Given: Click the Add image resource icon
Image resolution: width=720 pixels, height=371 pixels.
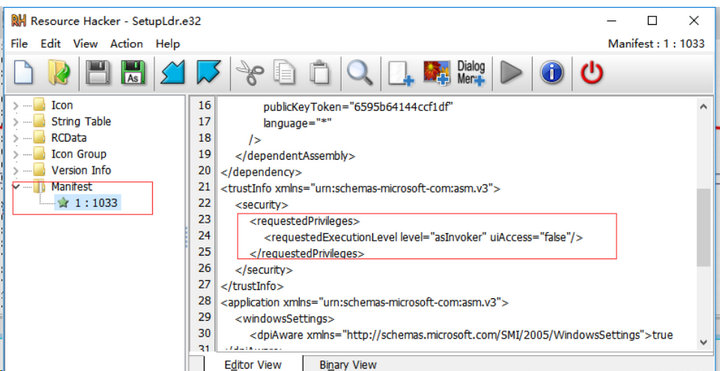Looking at the screenshot, I should pos(436,73).
